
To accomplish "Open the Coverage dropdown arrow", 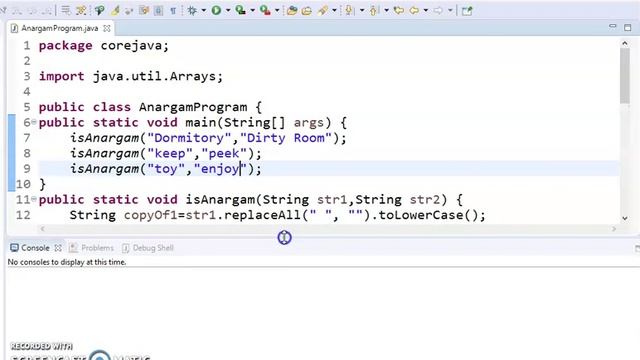I will pos(253,10).
